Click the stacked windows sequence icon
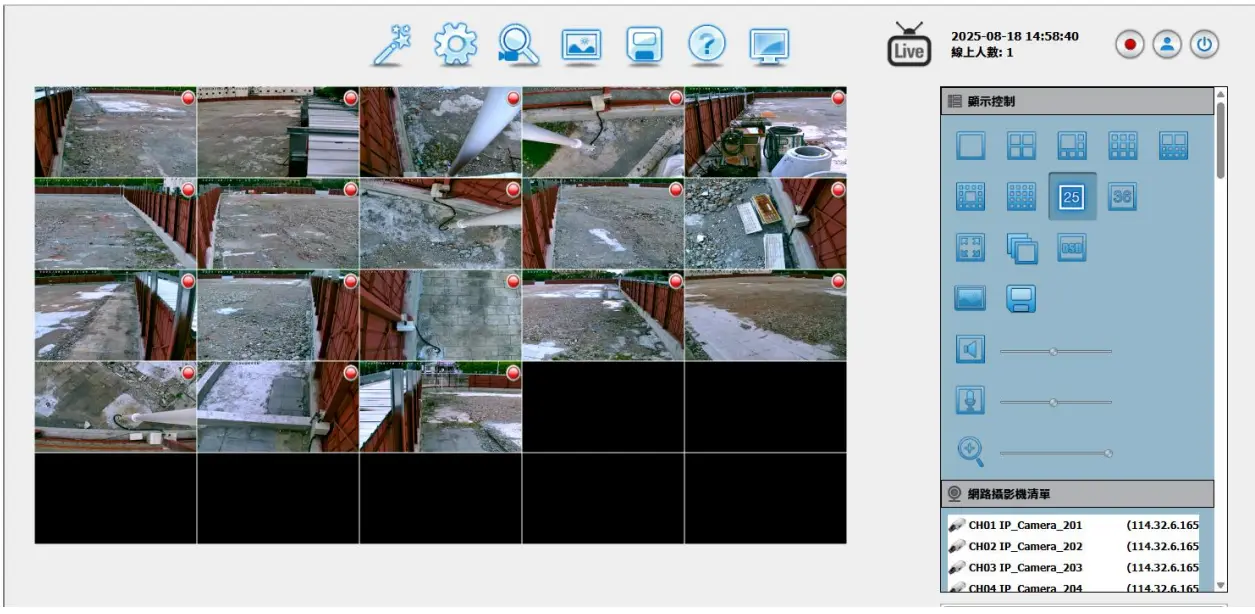1255x614 pixels. tap(1021, 248)
